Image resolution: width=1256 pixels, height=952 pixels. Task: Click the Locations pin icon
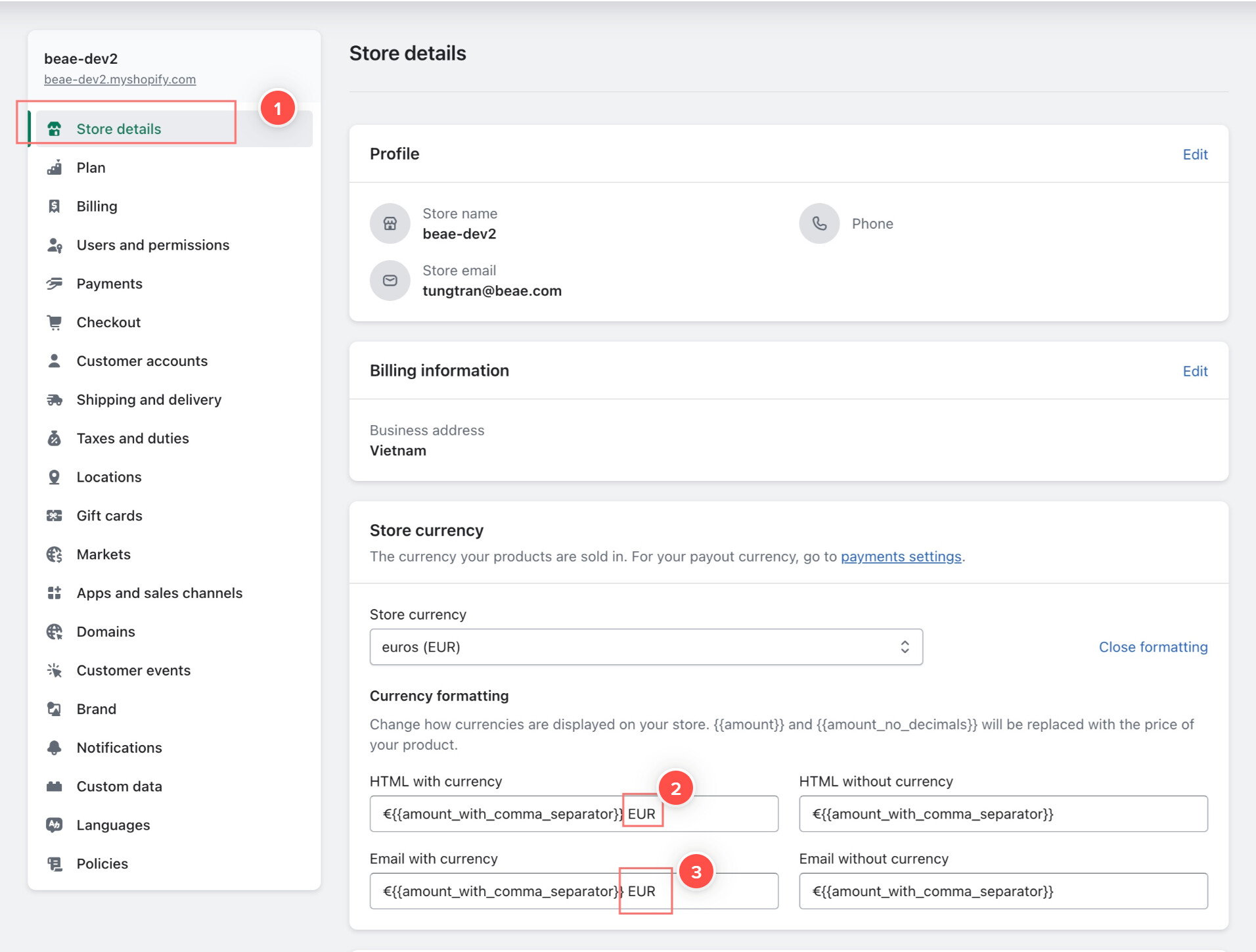pyautogui.click(x=55, y=477)
